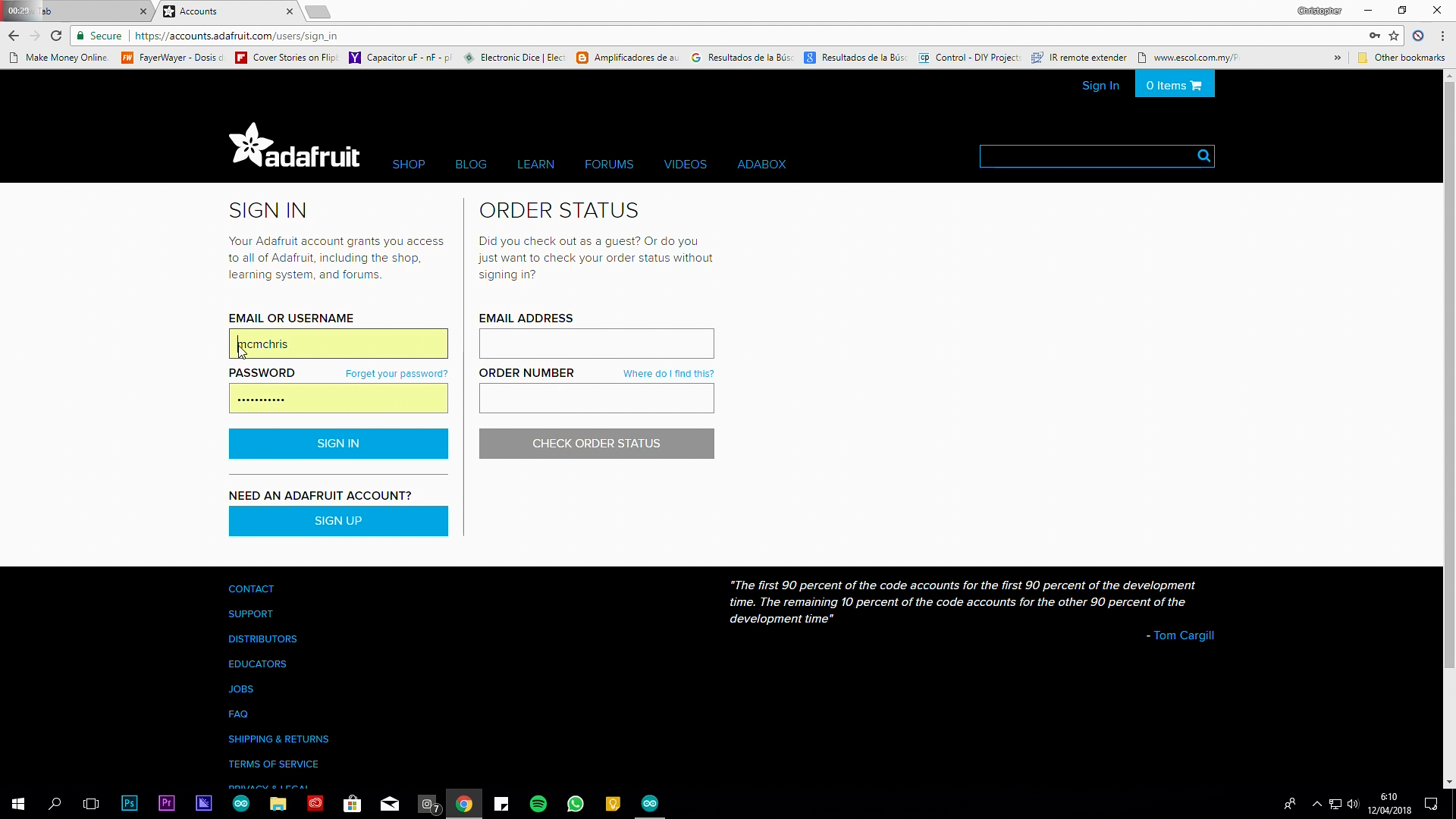Open the JOBS footer link

[240, 689]
